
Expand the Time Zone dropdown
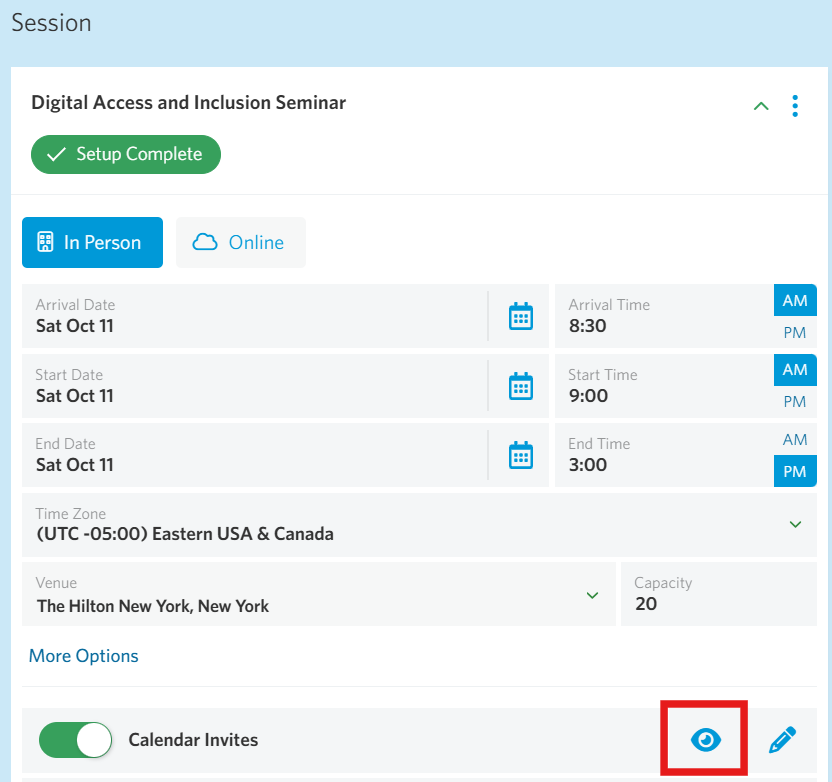pyautogui.click(x=795, y=524)
